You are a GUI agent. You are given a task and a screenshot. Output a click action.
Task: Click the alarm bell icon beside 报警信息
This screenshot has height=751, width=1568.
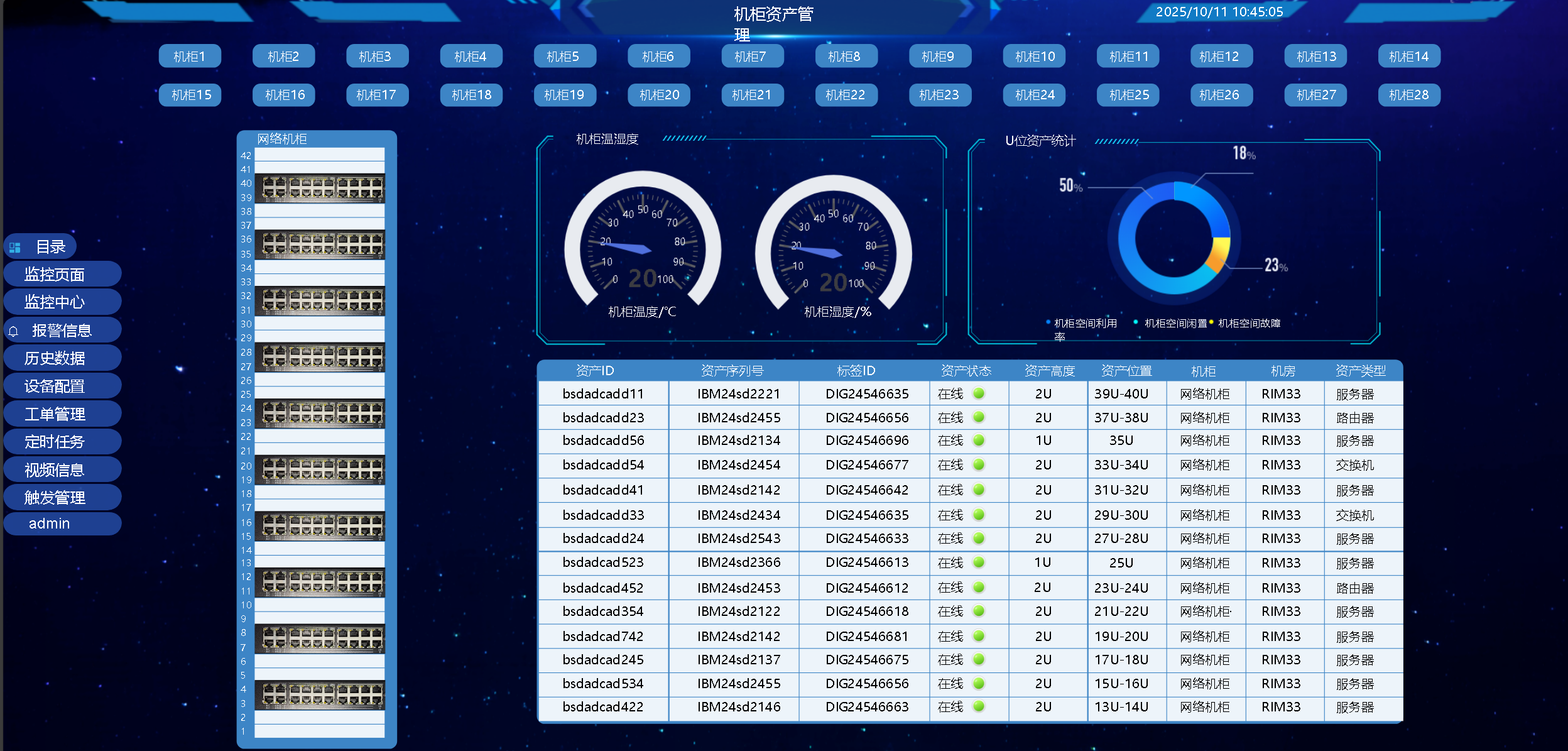pos(13,331)
